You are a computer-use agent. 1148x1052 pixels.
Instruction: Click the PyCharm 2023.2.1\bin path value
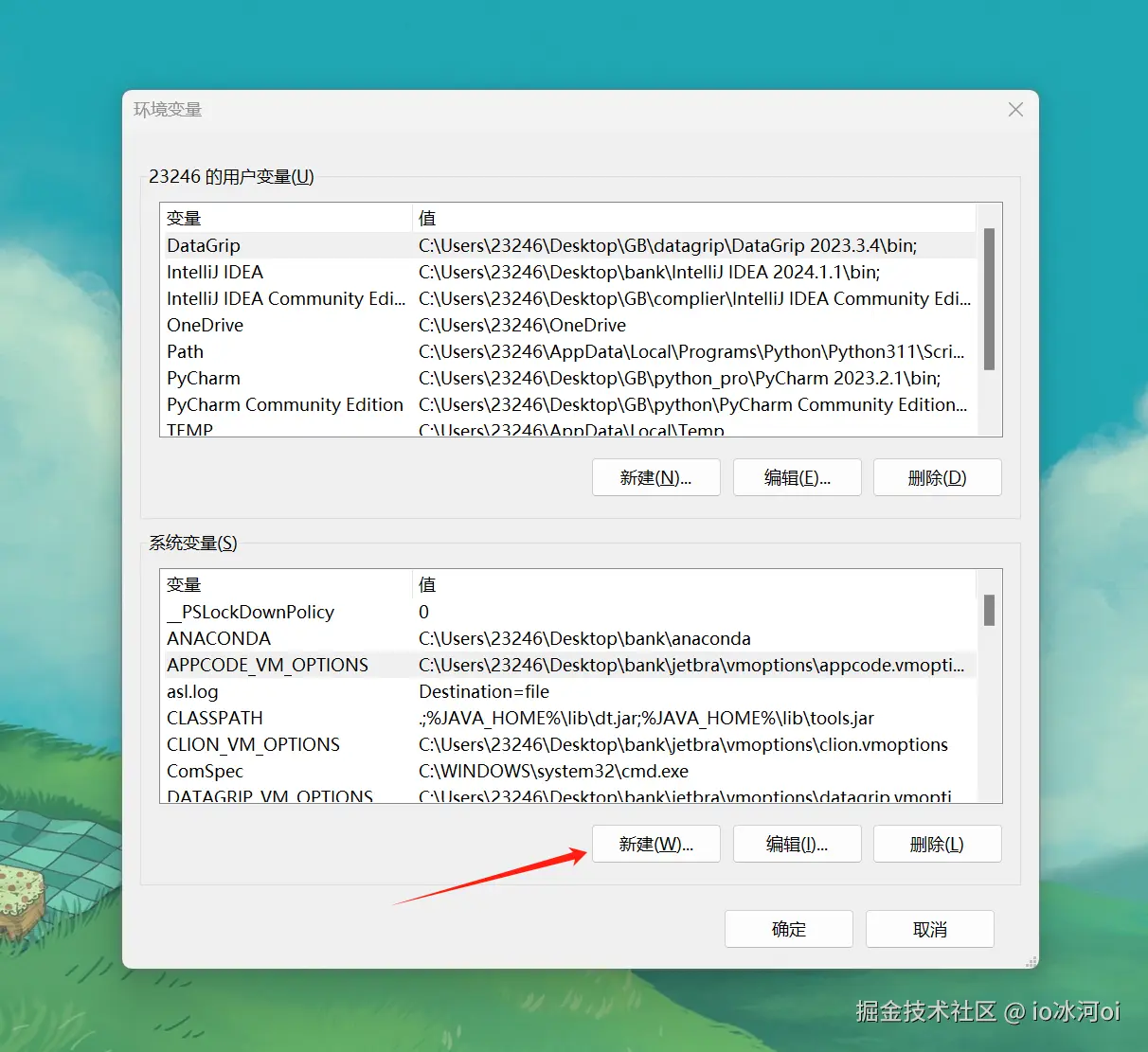679,378
